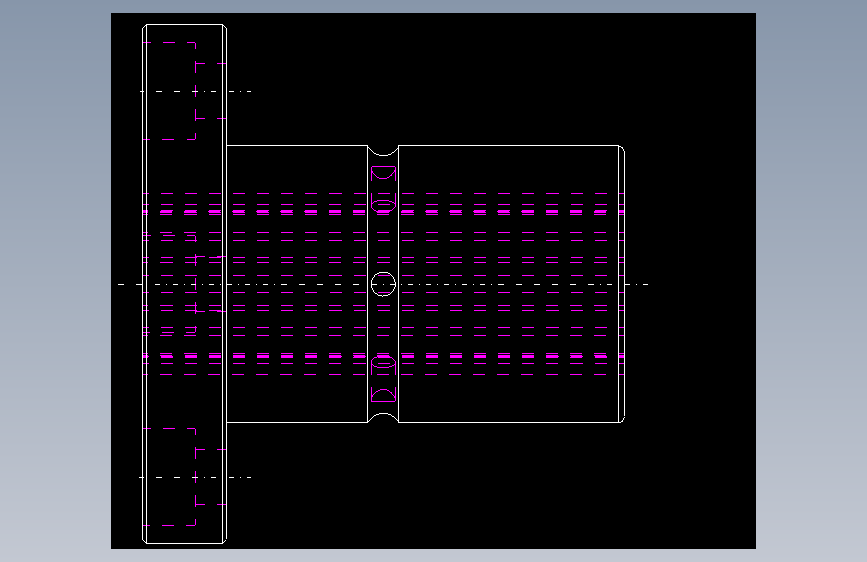
Task: Select the upper flange hole centerline
Action: coord(196,91)
